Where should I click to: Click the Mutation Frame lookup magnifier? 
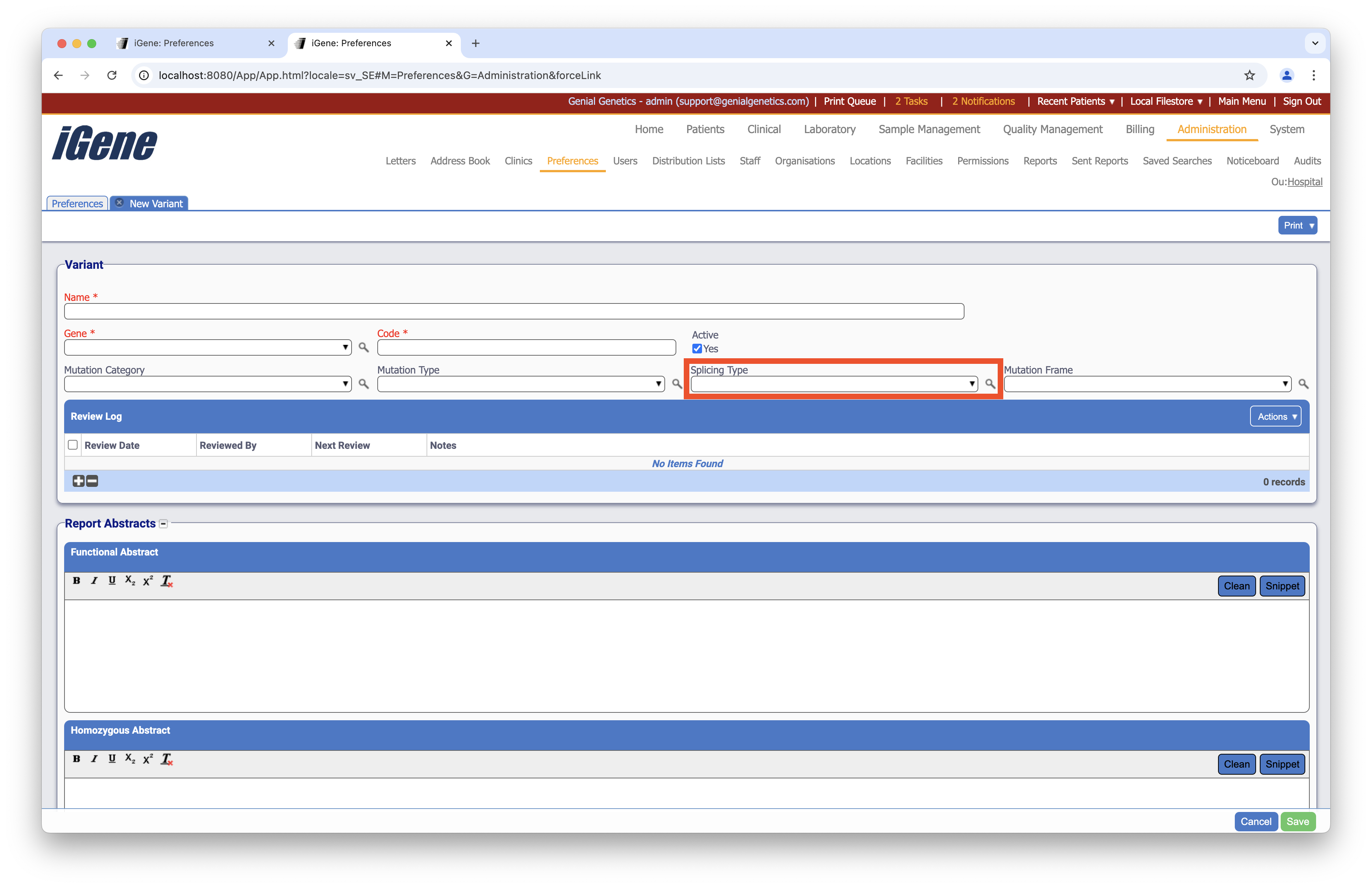[x=1303, y=384]
